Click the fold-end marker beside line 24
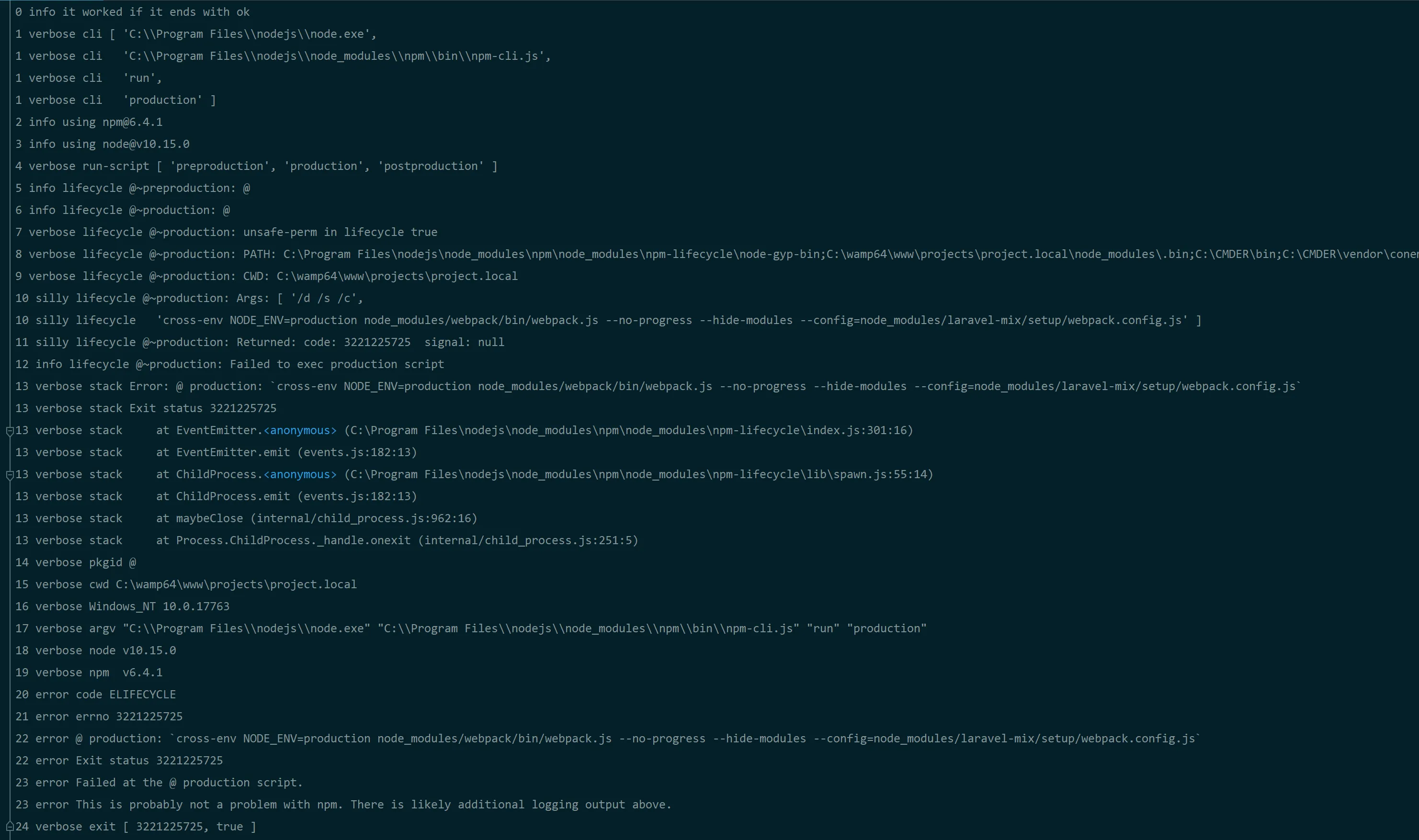The height and width of the screenshot is (840, 1419). (x=10, y=827)
